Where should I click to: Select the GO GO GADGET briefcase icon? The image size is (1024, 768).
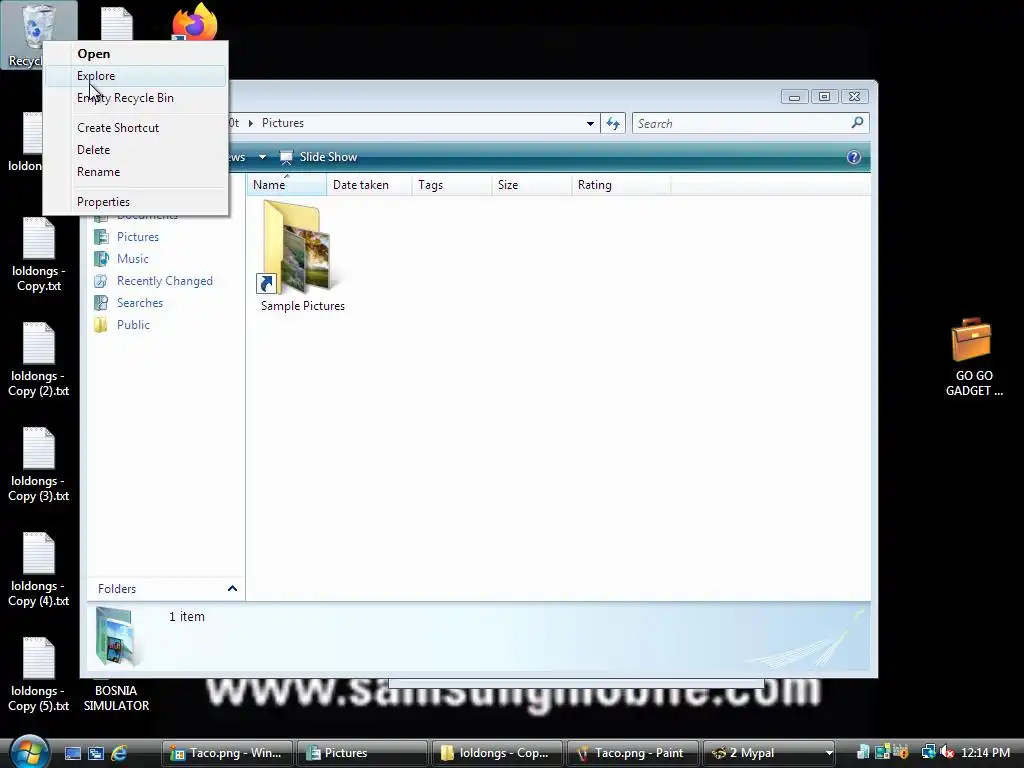coord(973,357)
